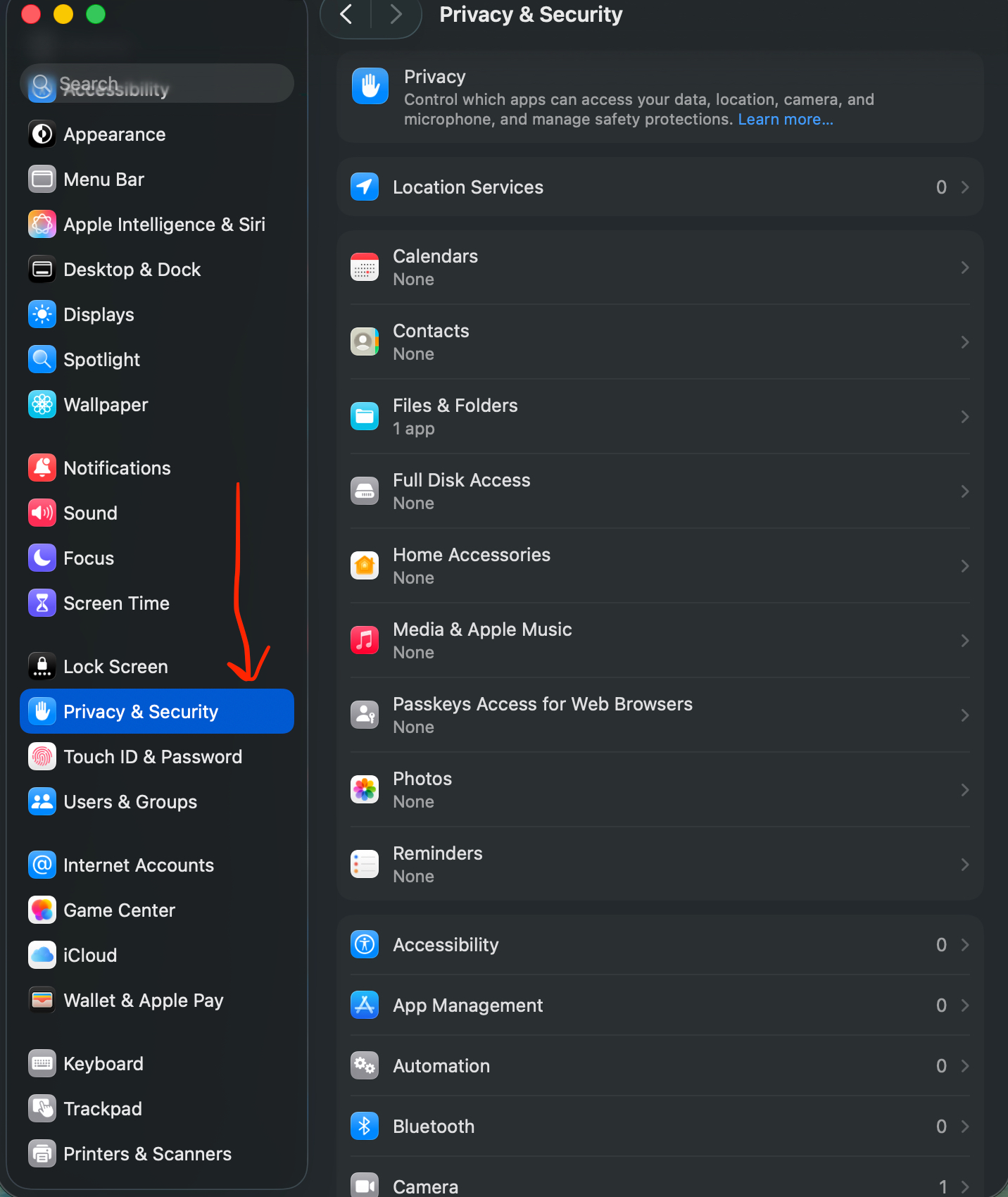Screen dimensions: 1008x1197
Task: Click the Location Services arrow icon
Action: 365,187
